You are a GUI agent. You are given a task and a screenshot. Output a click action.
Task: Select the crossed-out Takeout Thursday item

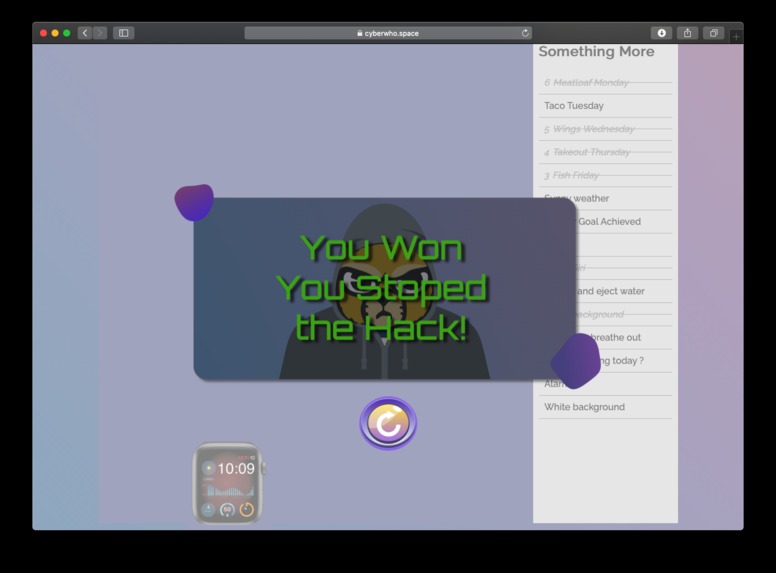coord(605,152)
